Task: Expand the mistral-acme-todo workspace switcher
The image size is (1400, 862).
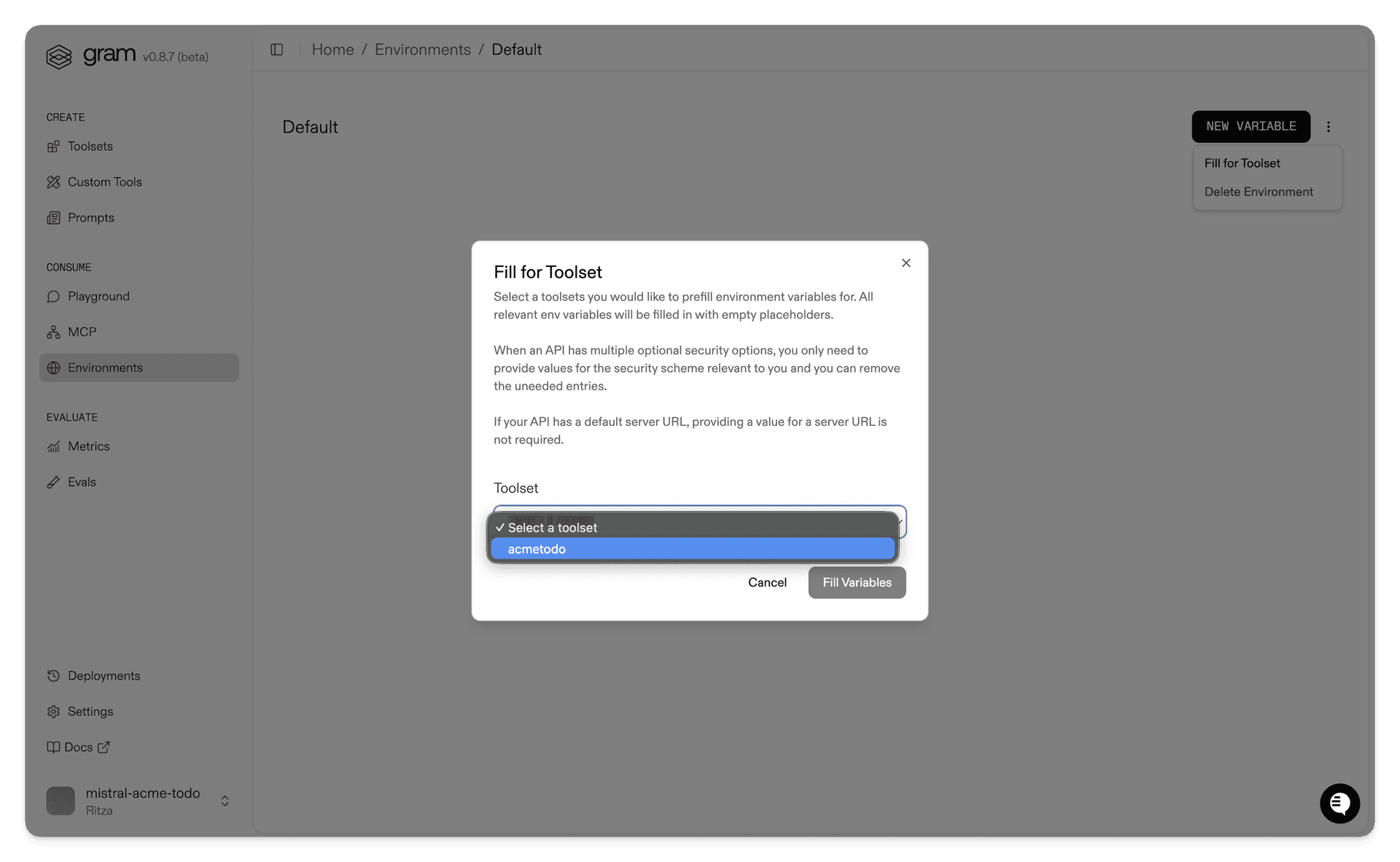Action: (x=224, y=801)
